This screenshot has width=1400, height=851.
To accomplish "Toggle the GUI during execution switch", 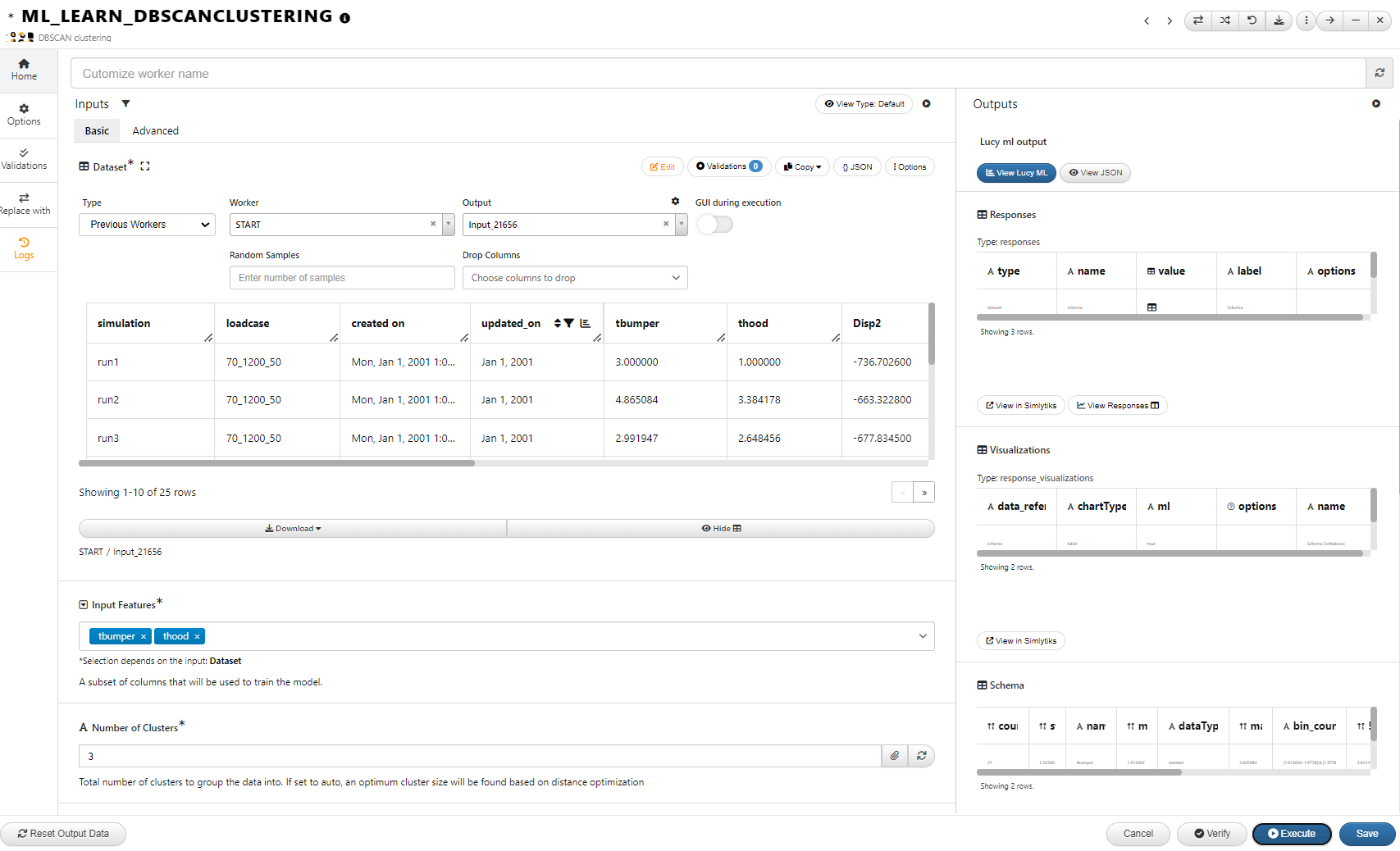I will [x=714, y=225].
